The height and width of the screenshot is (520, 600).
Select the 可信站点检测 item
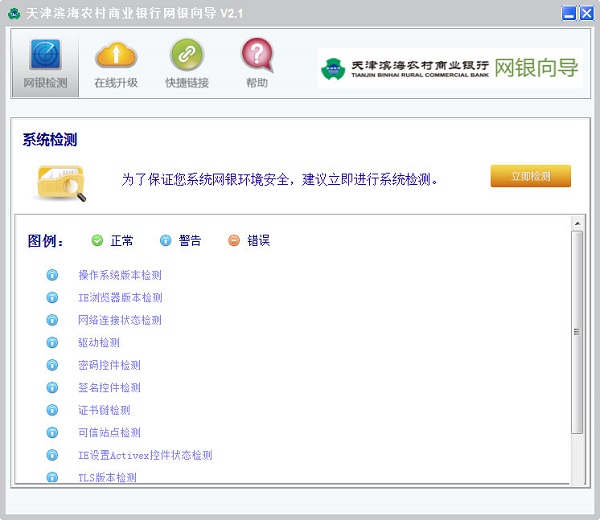click(109, 433)
